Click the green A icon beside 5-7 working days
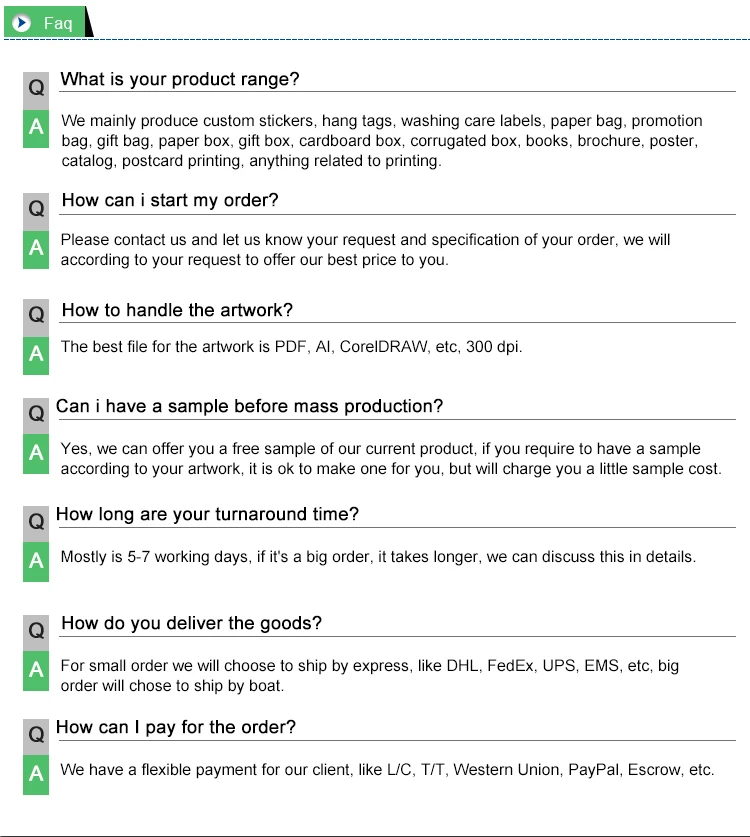 click(x=36, y=562)
